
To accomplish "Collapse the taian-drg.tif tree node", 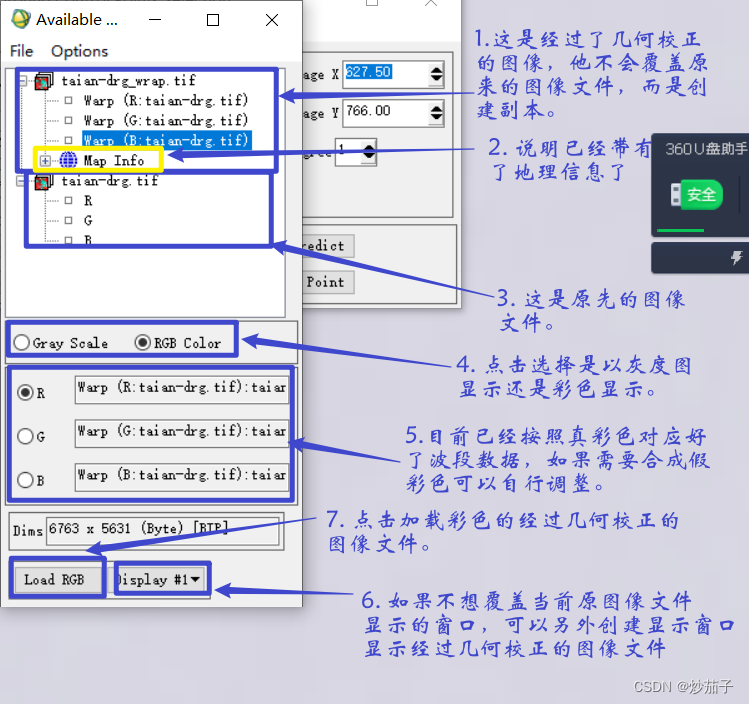I will (20, 181).
